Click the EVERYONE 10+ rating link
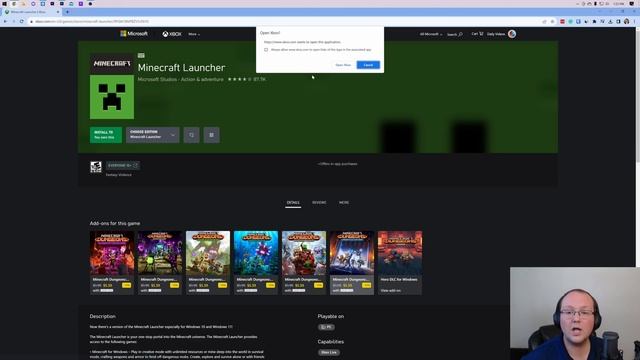 pyautogui.click(x=122, y=165)
